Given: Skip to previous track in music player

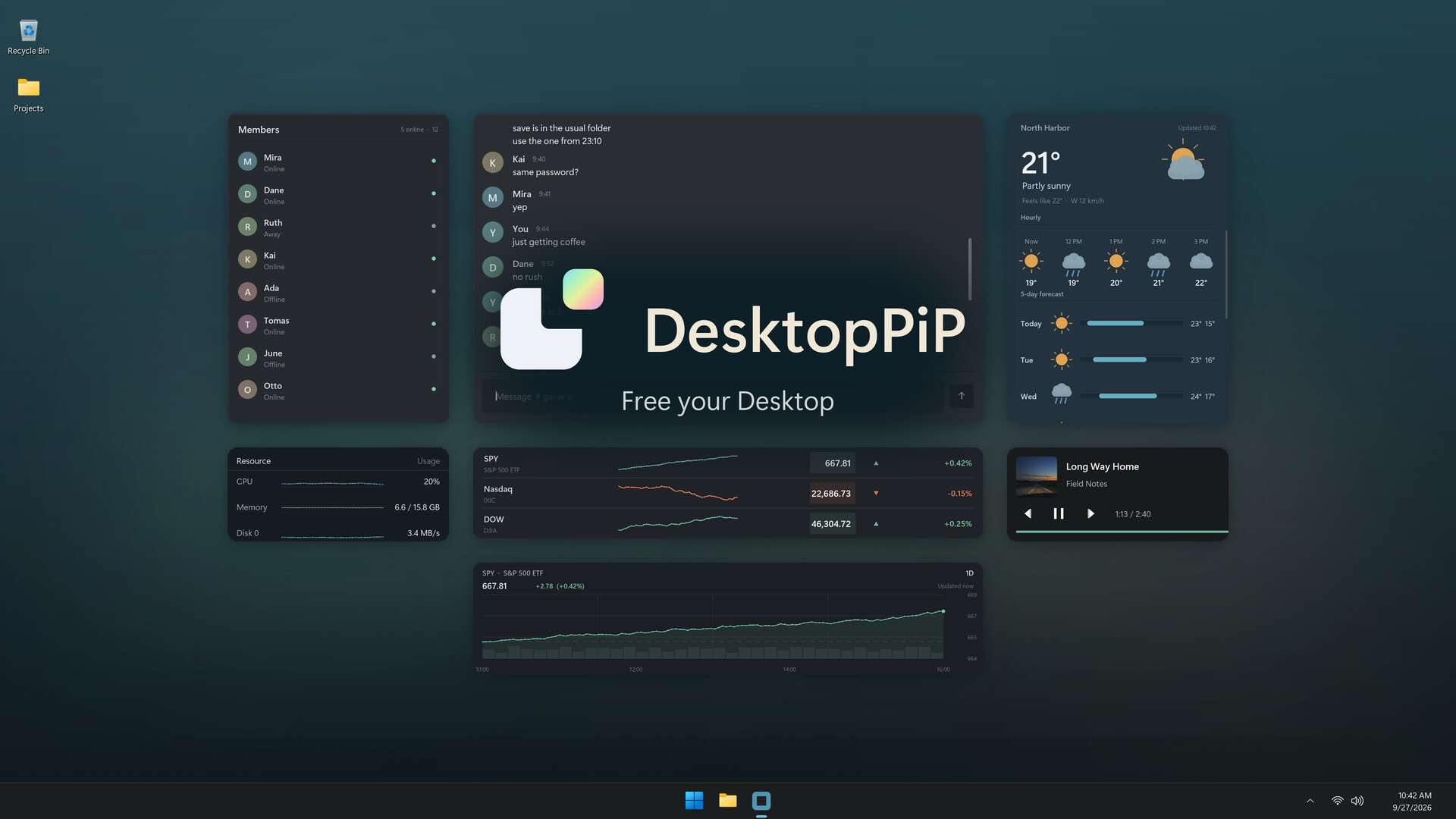Looking at the screenshot, I should pyautogui.click(x=1028, y=513).
